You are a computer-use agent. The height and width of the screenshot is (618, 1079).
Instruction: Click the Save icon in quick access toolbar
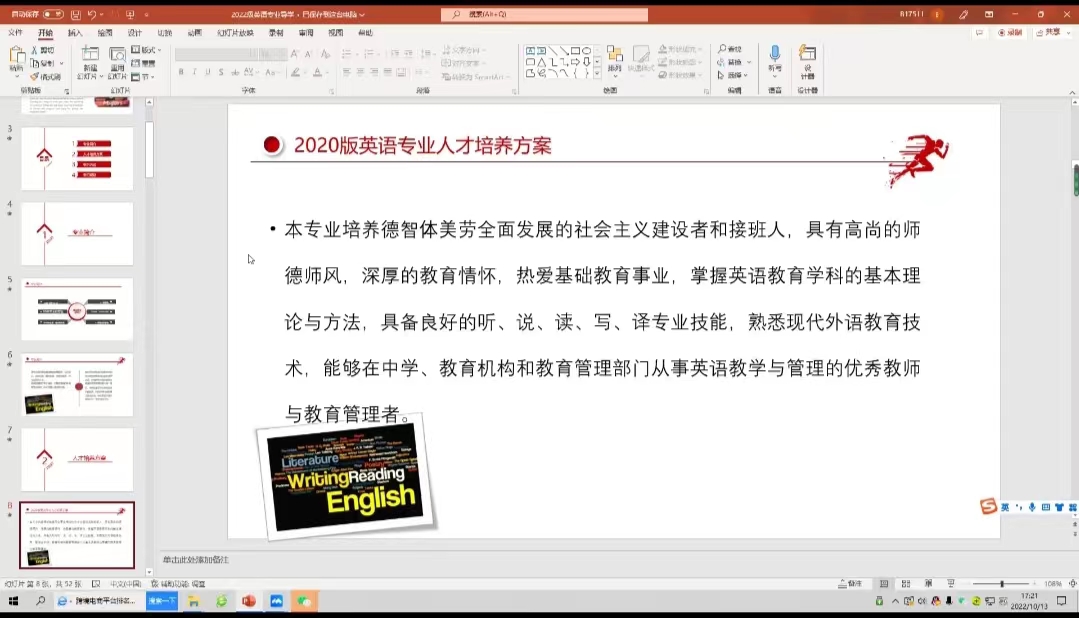[x=76, y=14]
